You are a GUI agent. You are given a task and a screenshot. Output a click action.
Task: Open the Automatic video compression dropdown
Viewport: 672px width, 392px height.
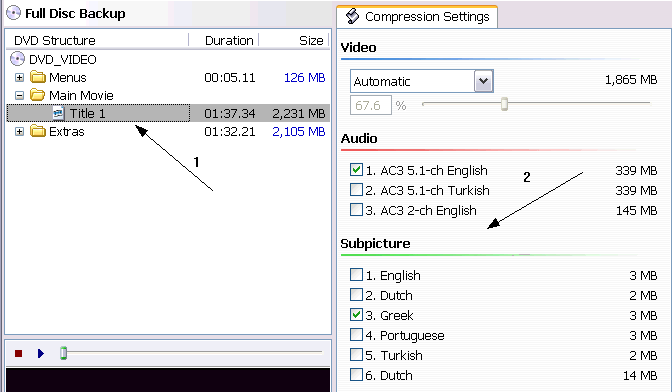[483, 81]
